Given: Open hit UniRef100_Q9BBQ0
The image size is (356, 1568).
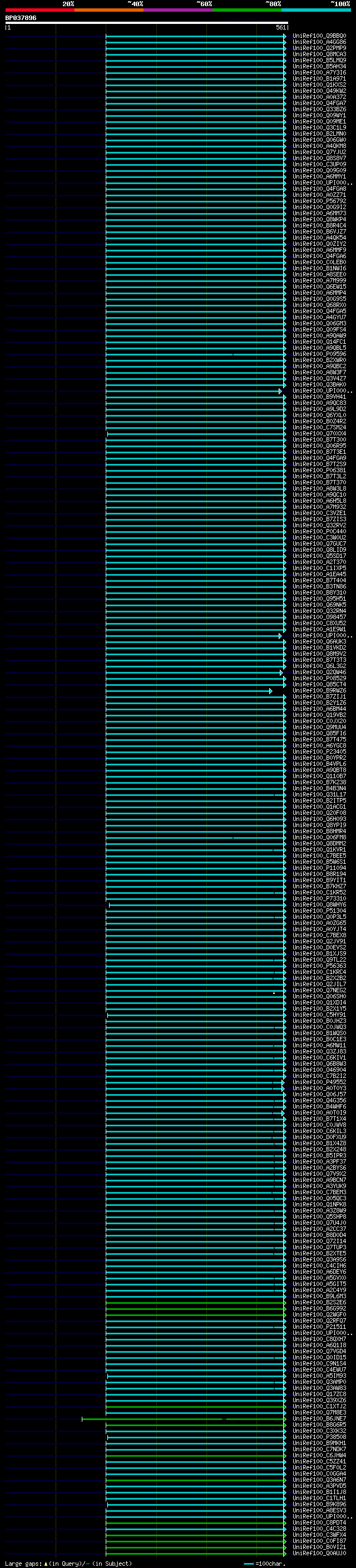Looking at the screenshot, I should [319, 36].
